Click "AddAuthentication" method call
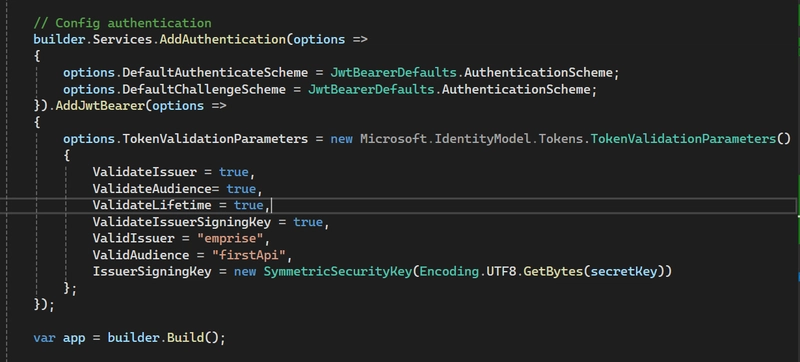The width and height of the screenshot is (800, 362). coord(222,39)
